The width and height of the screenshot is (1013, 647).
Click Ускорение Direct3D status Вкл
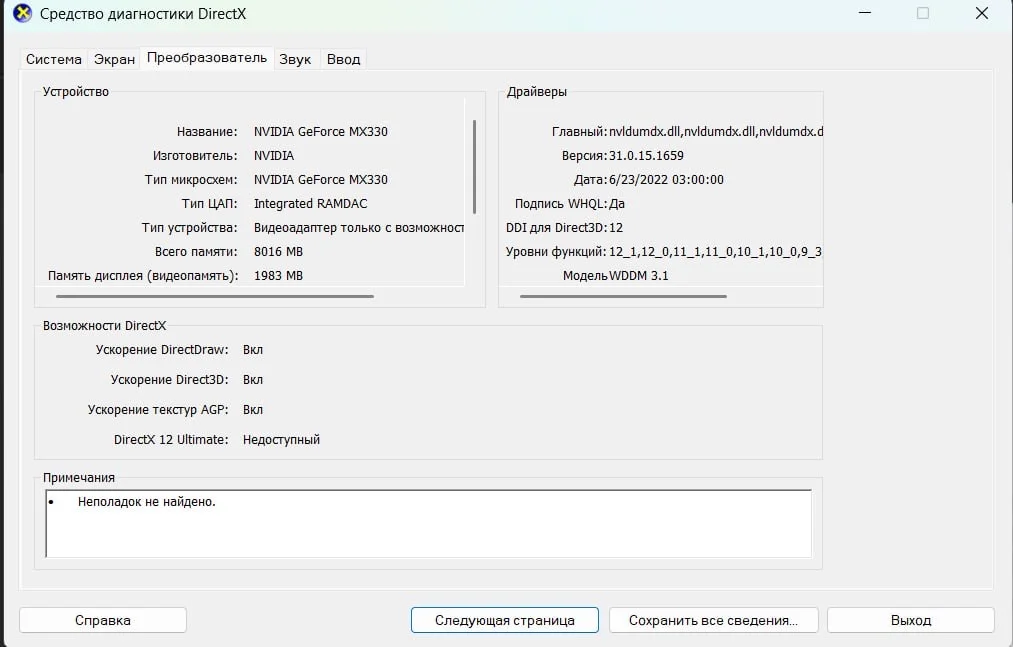click(253, 379)
